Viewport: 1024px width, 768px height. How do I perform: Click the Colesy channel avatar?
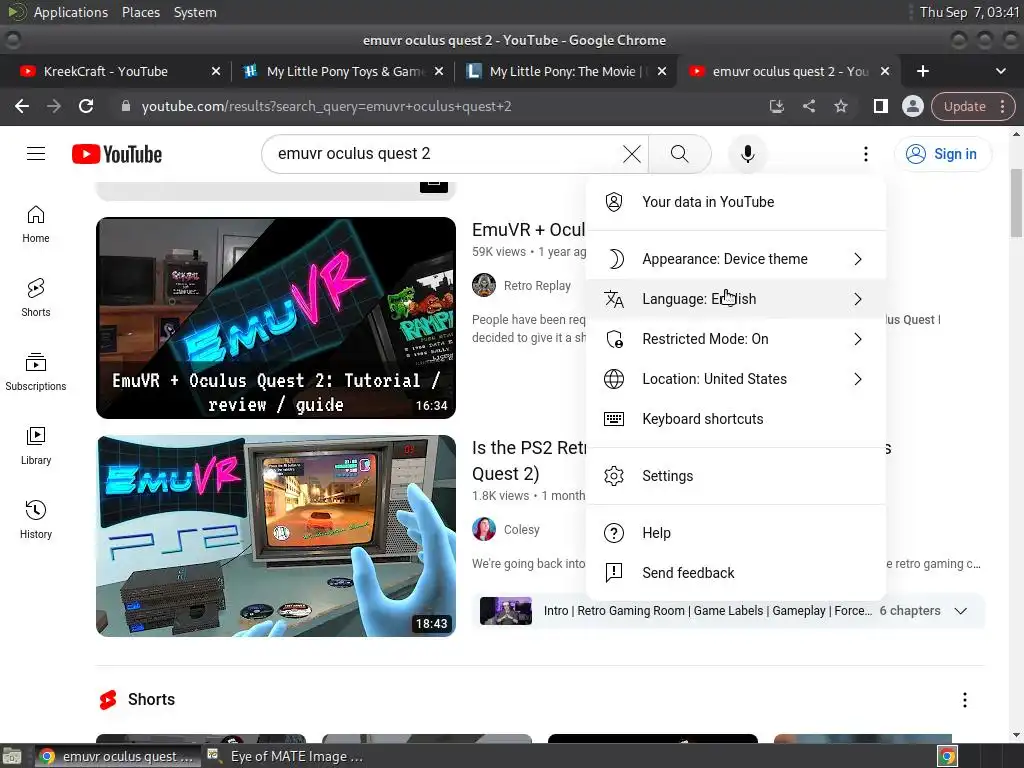click(x=484, y=529)
